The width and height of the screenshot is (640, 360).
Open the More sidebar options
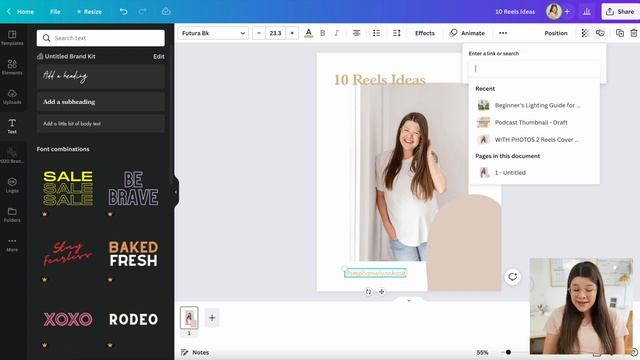(12, 244)
